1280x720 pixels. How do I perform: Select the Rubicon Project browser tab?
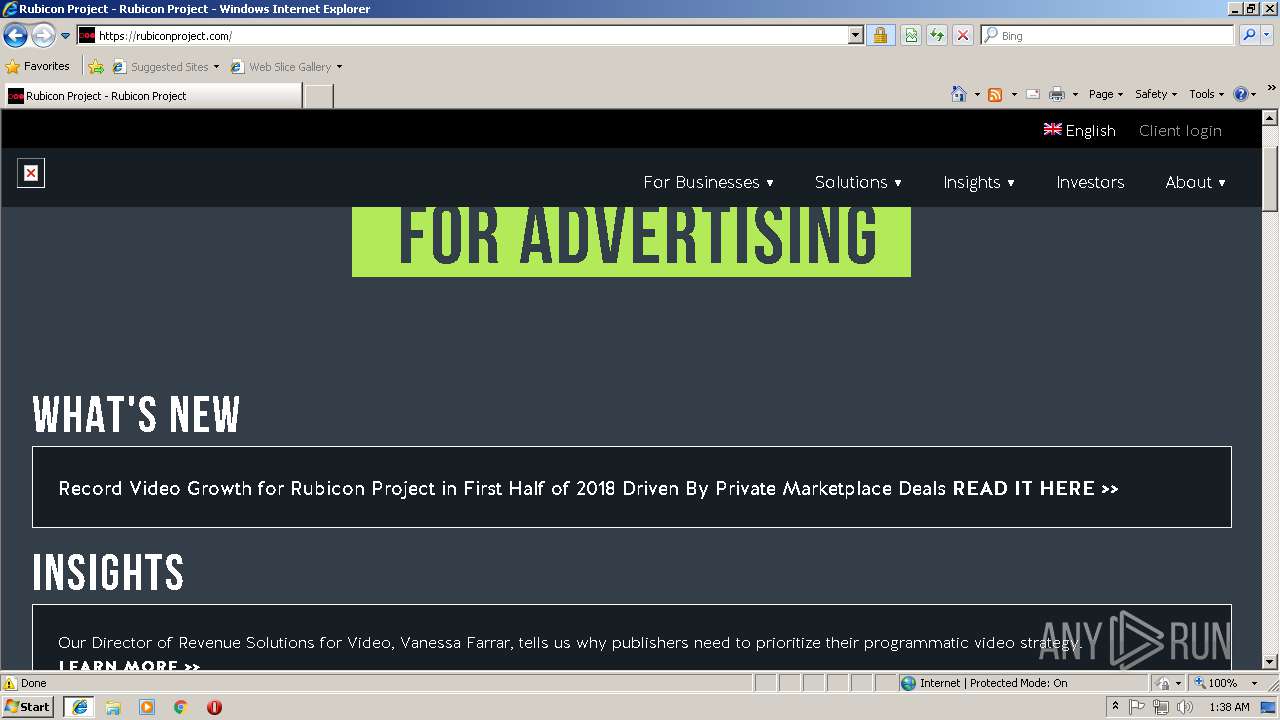[152, 95]
